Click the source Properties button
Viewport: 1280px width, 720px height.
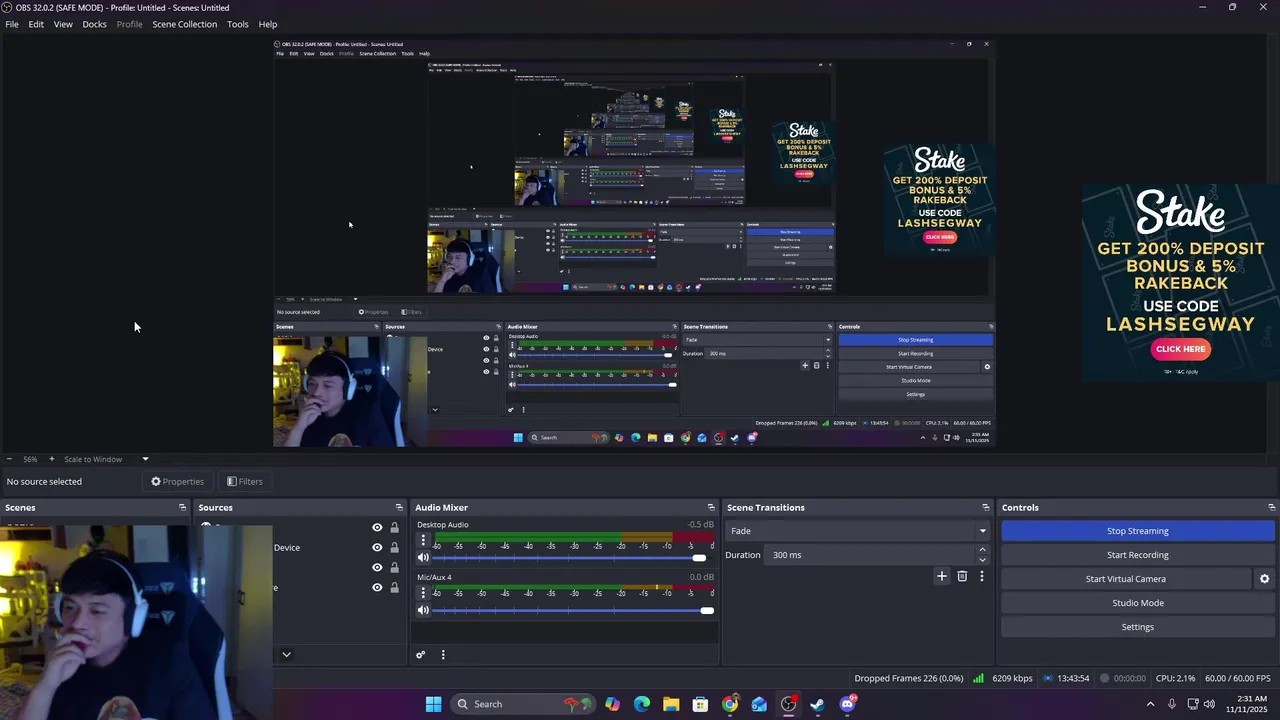(177, 482)
